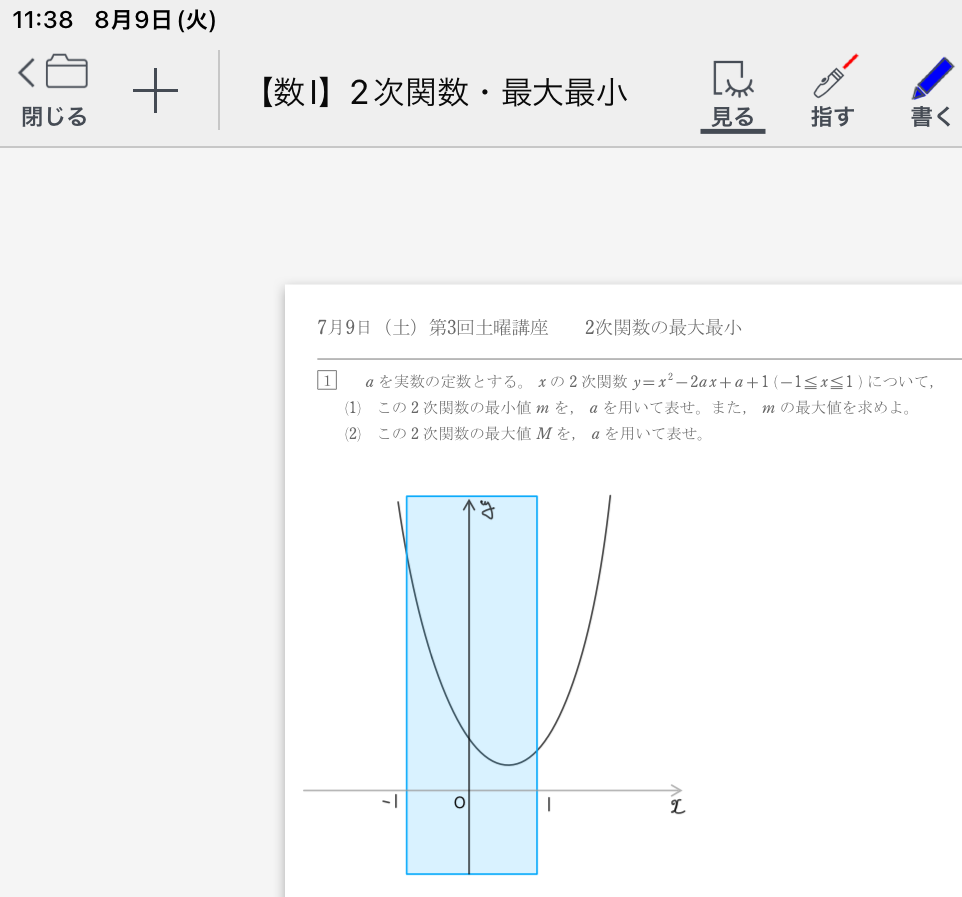The width and height of the screenshot is (962, 897).
Task: Select the boxed problem number 1
Action: (326, 381)
